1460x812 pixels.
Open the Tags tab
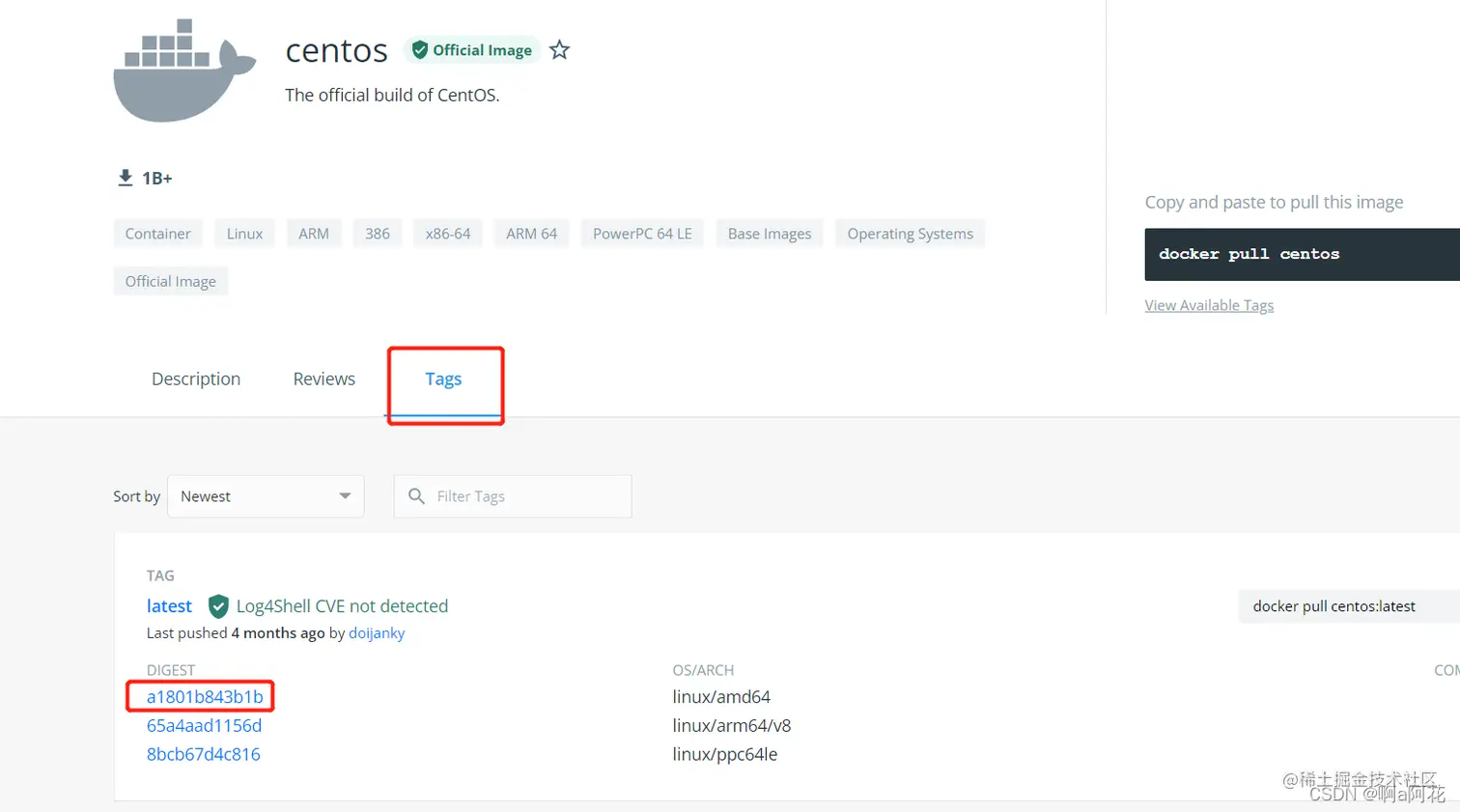click(x=444, y=379)
